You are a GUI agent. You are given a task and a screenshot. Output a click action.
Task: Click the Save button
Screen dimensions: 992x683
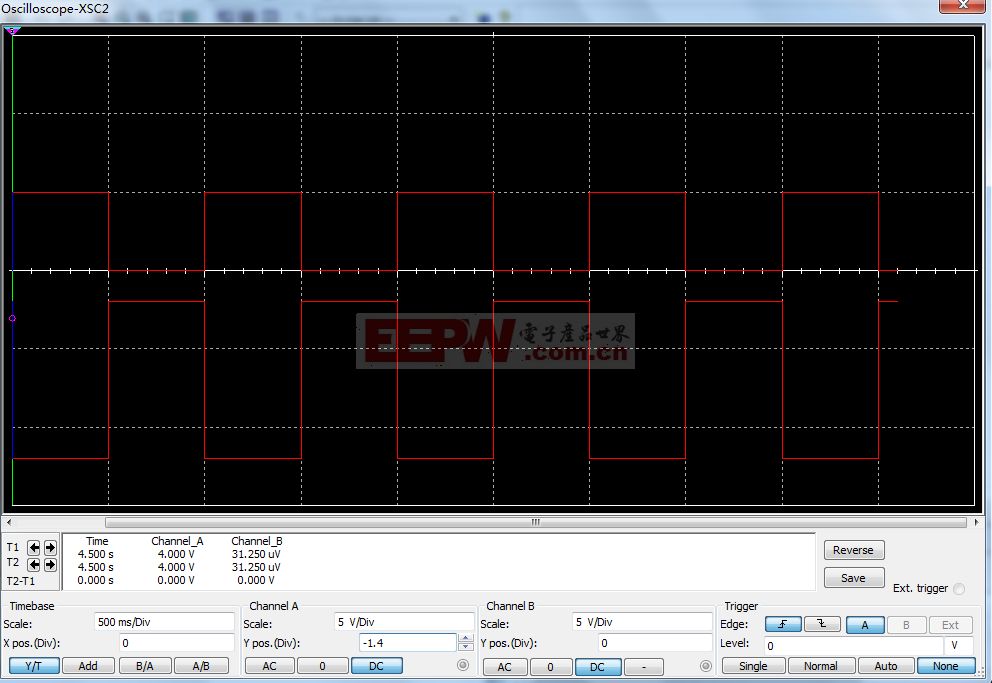click(853, 578)
